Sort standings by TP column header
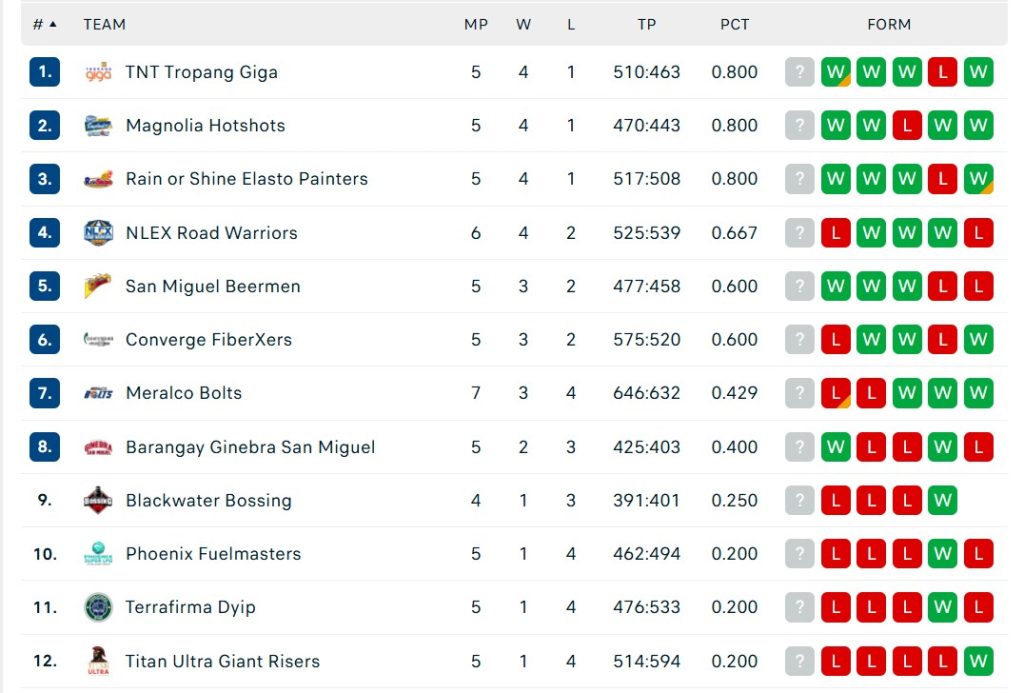Image resolution: width=1024 pixels, height=693 pixels. coord(647,24)
